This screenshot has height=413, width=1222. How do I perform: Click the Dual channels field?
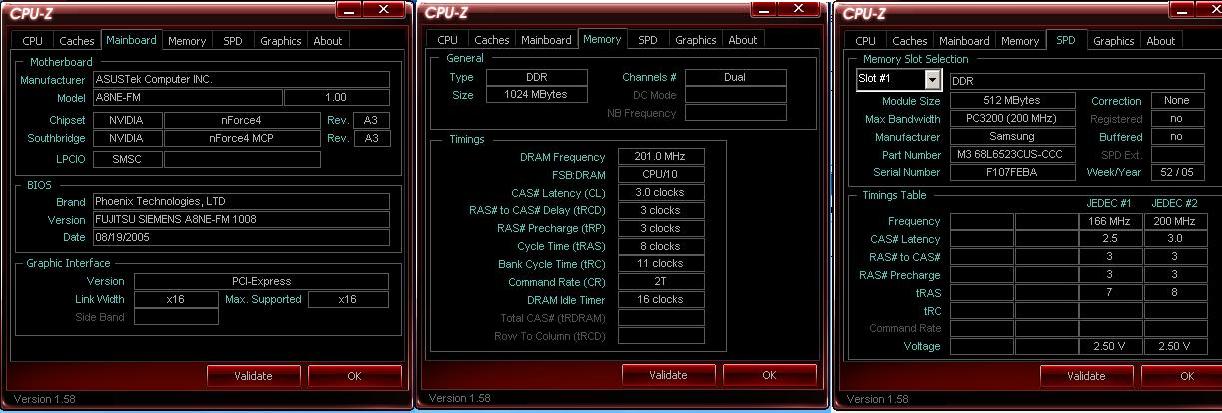coord(735,77)
